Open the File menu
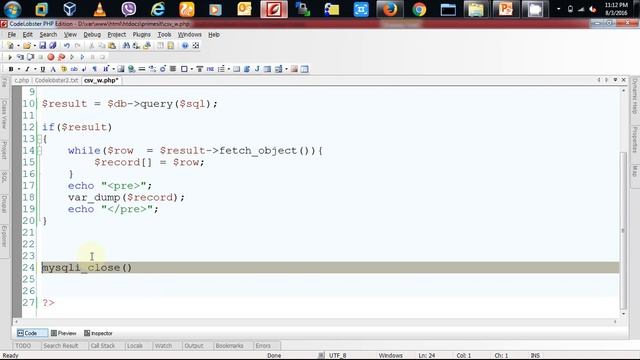Viewport: 640px width, 360px height. [x=11, y=35]
